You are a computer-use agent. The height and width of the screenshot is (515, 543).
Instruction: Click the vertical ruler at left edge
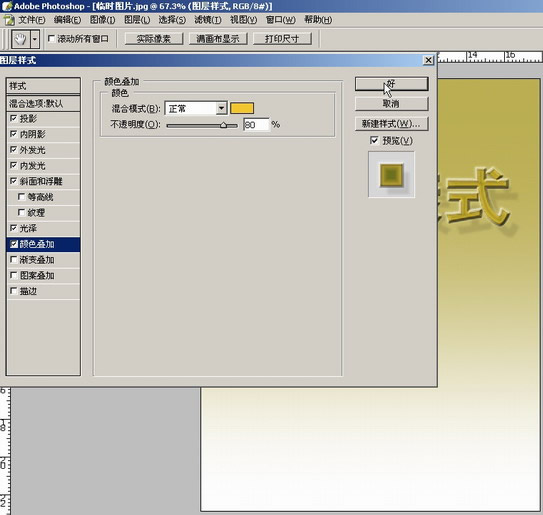5,450
